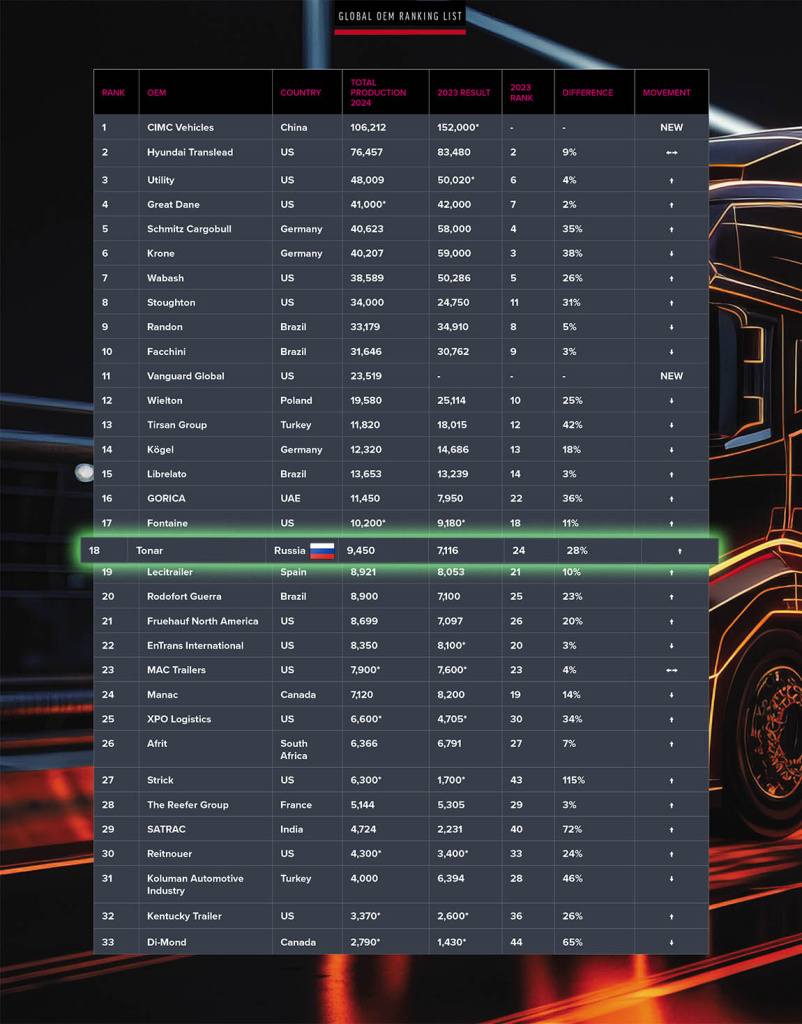
Task: Click 'Fruehauf North America' OEM name
Action: tap(202, 622)
